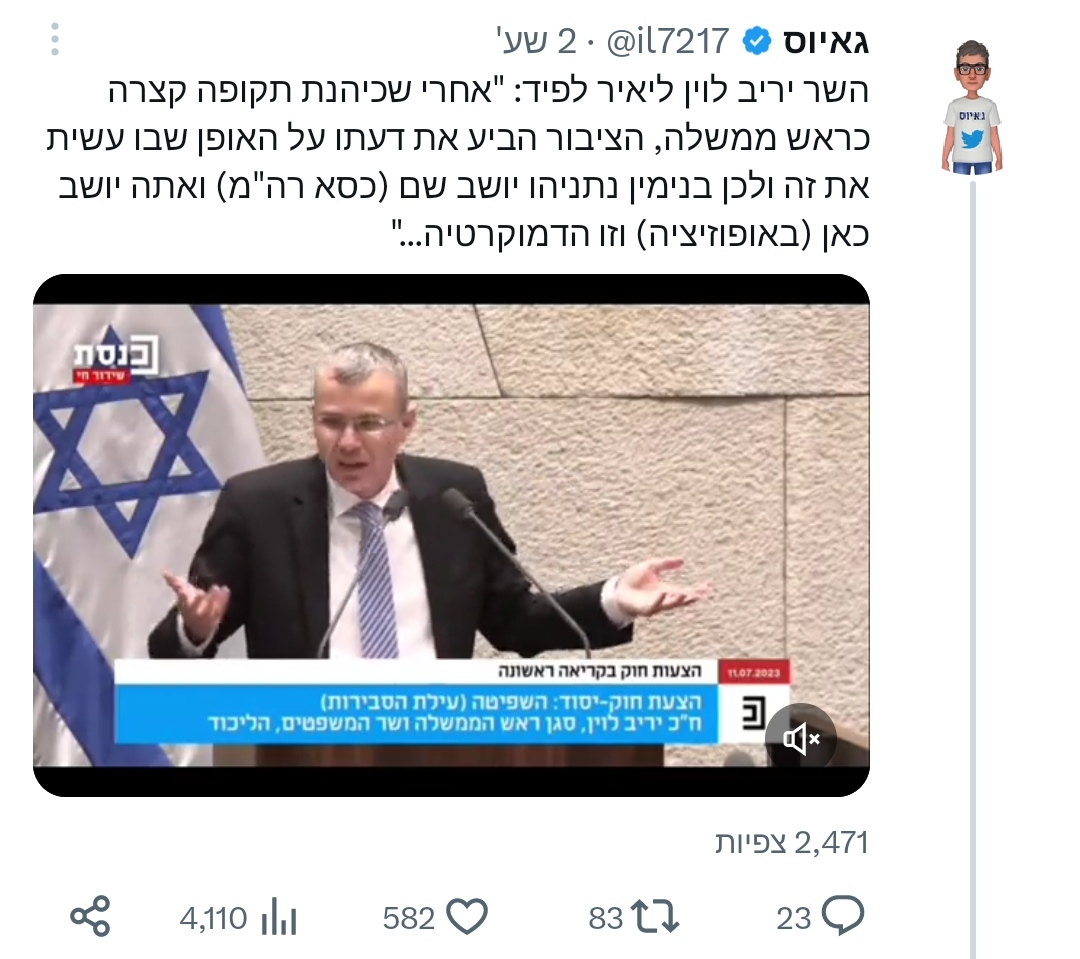1080x959 pixels.
Task: Click the @il7217 username handle
Action: (x=667, y=41)
